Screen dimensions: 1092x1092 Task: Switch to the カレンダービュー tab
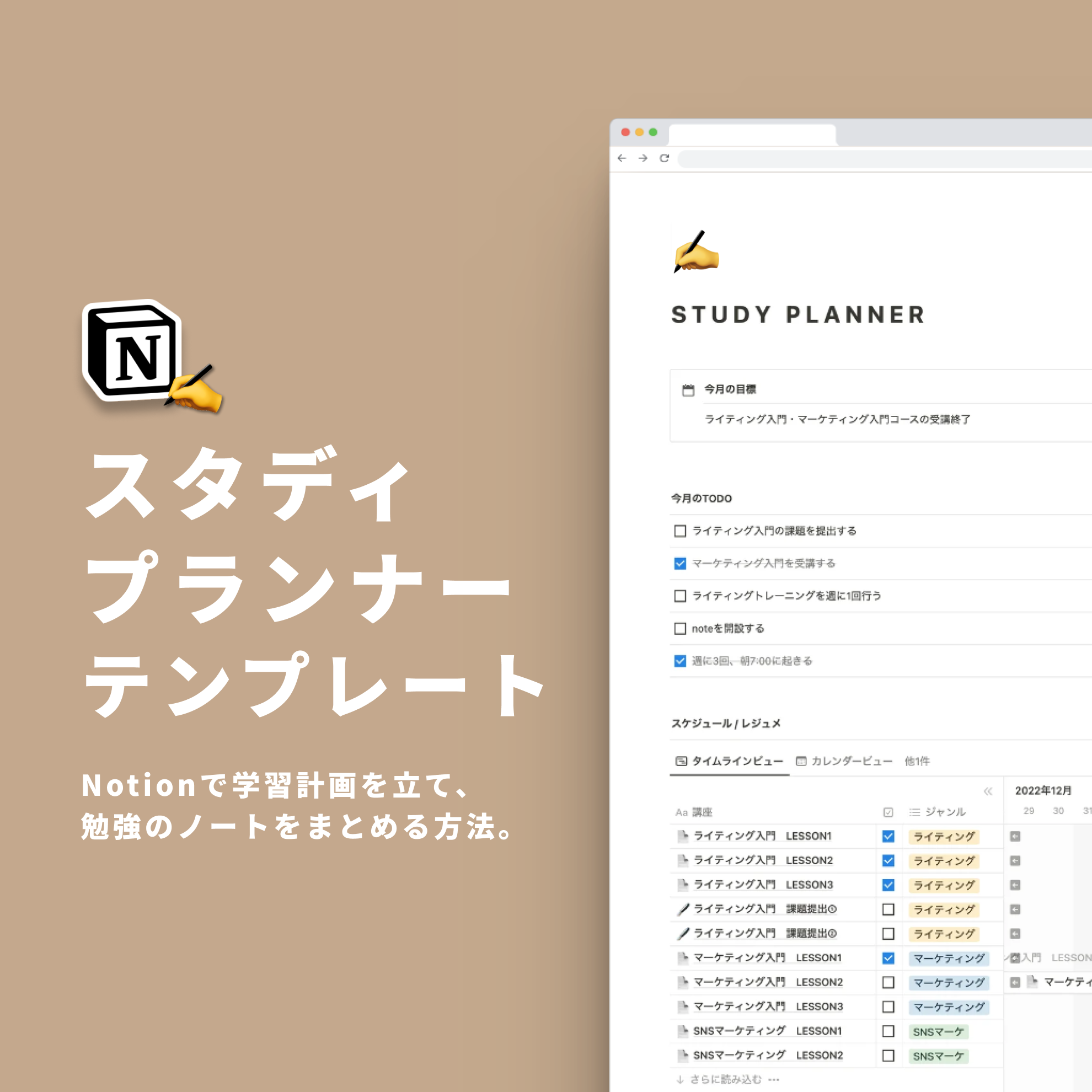(x=844, y=761)
